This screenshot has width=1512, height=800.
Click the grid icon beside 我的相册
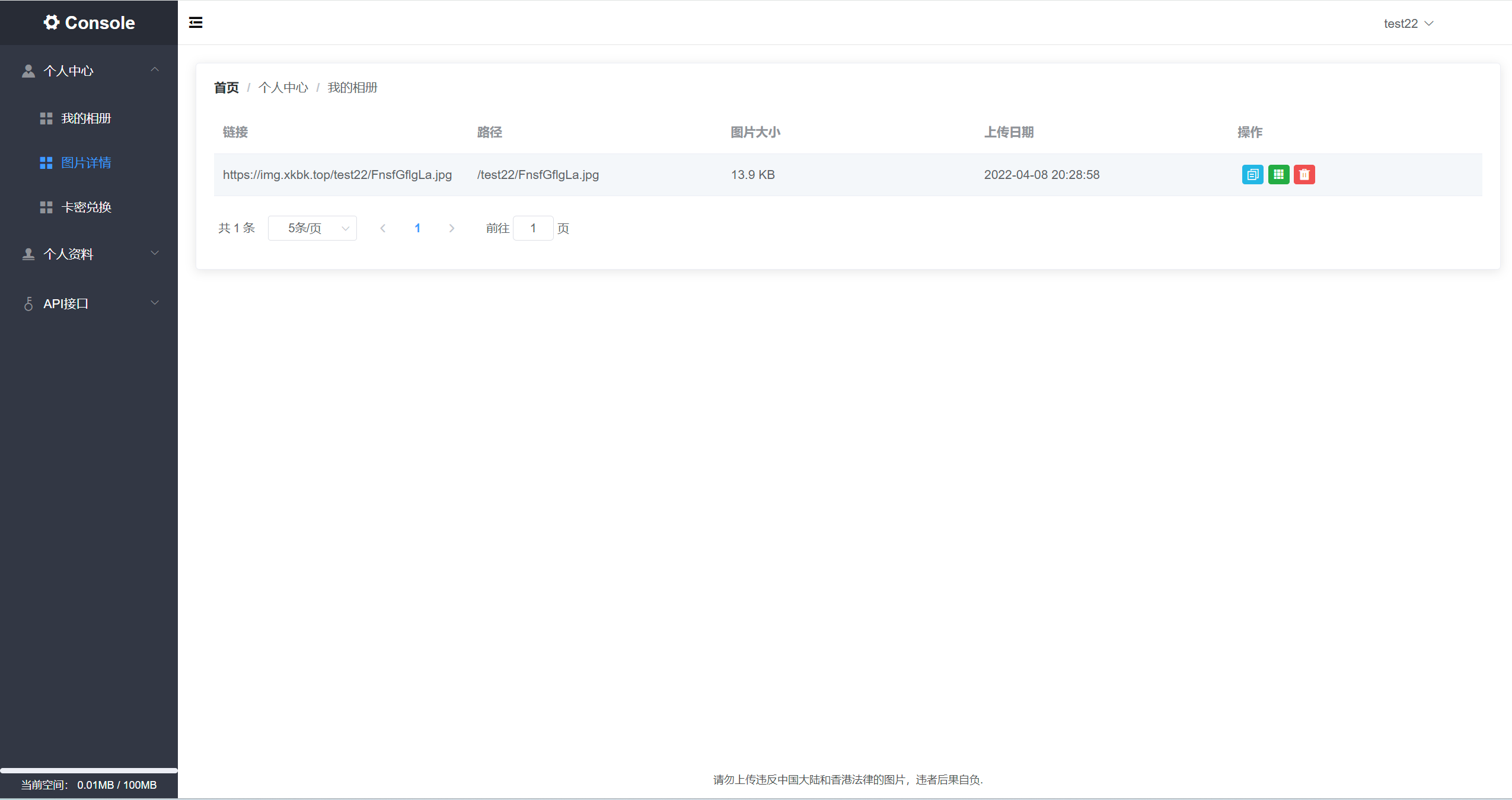[x=46, y=119]
